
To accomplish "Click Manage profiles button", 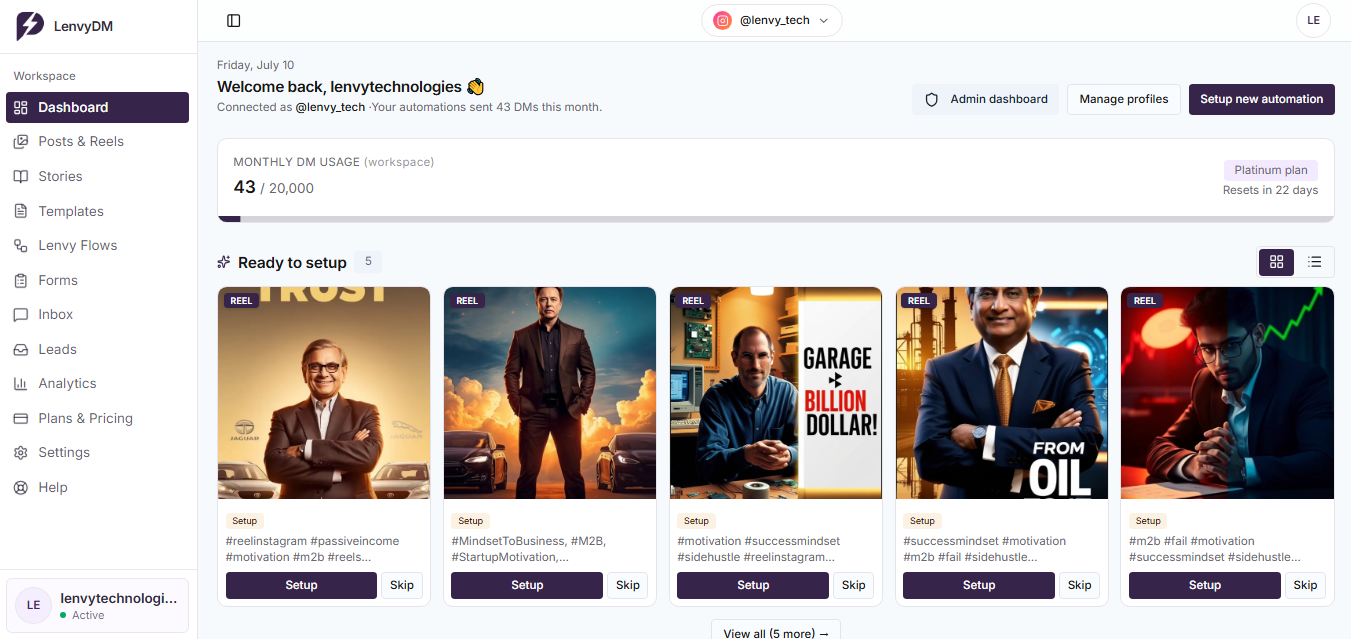I will tap(1124, 99).
